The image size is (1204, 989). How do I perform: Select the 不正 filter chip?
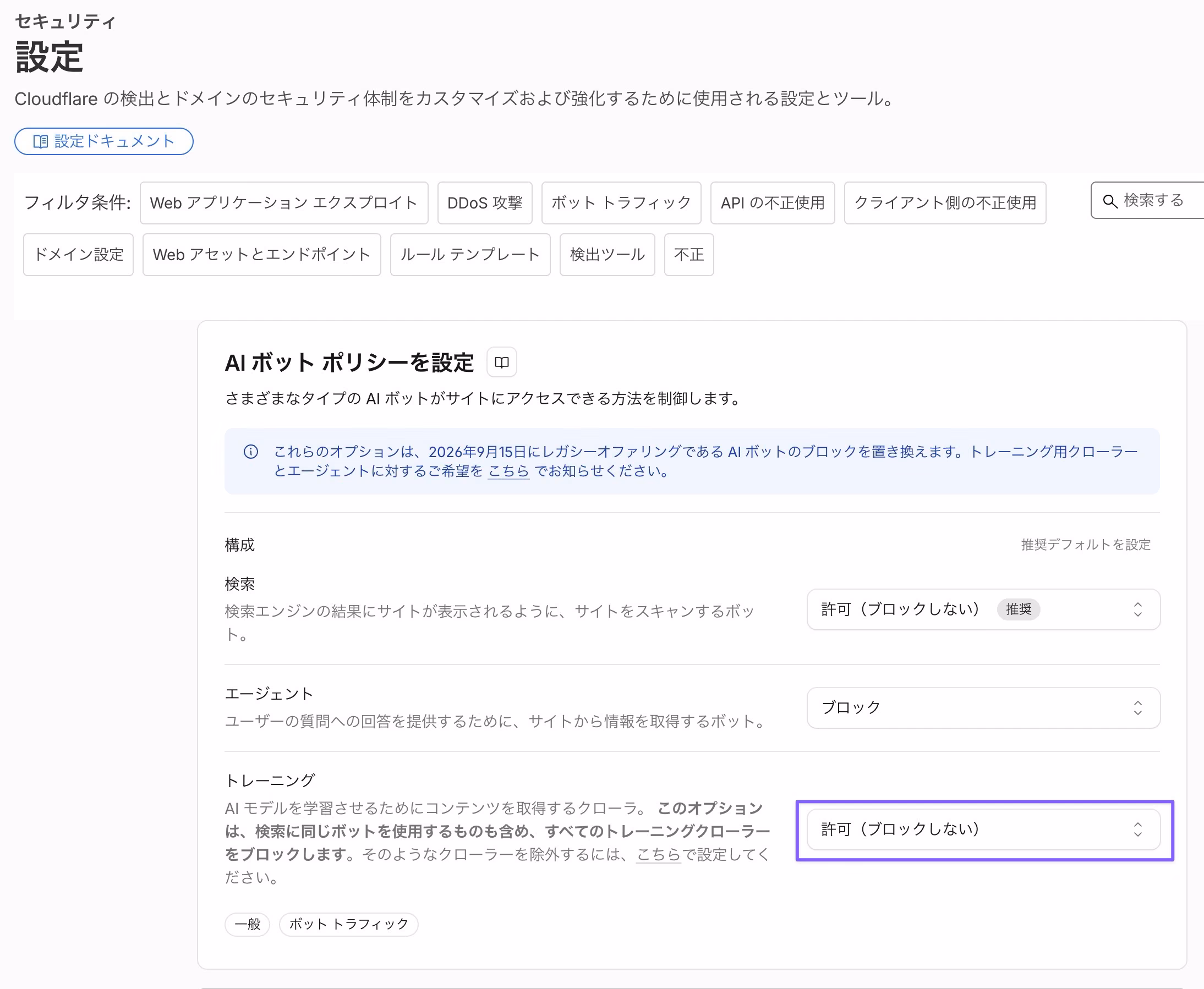point(689,255)
